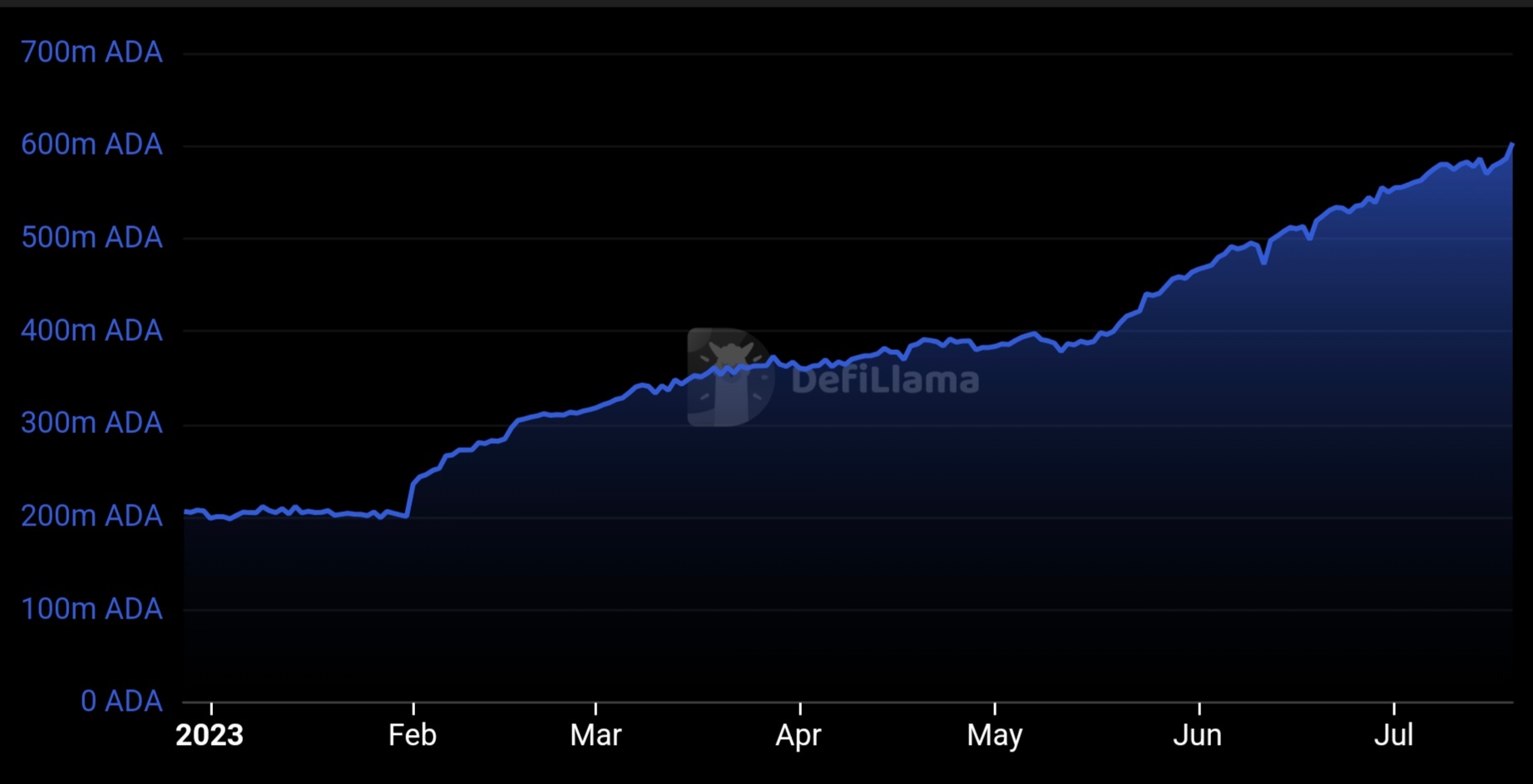Click the 400m ADA axis label
1533x784 pixels.
pos(92,330)
